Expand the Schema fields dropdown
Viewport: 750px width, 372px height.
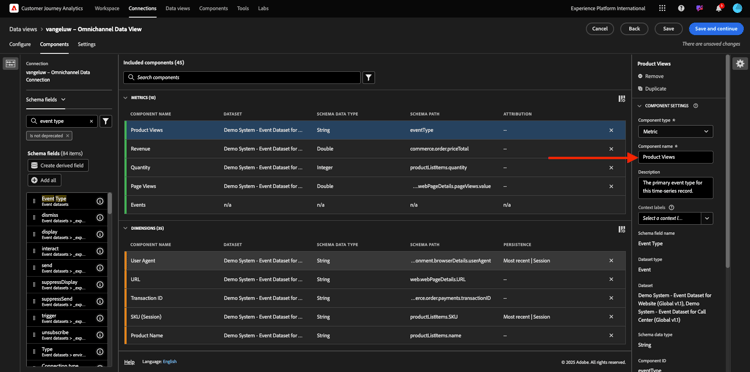click(x=46, y=99)
